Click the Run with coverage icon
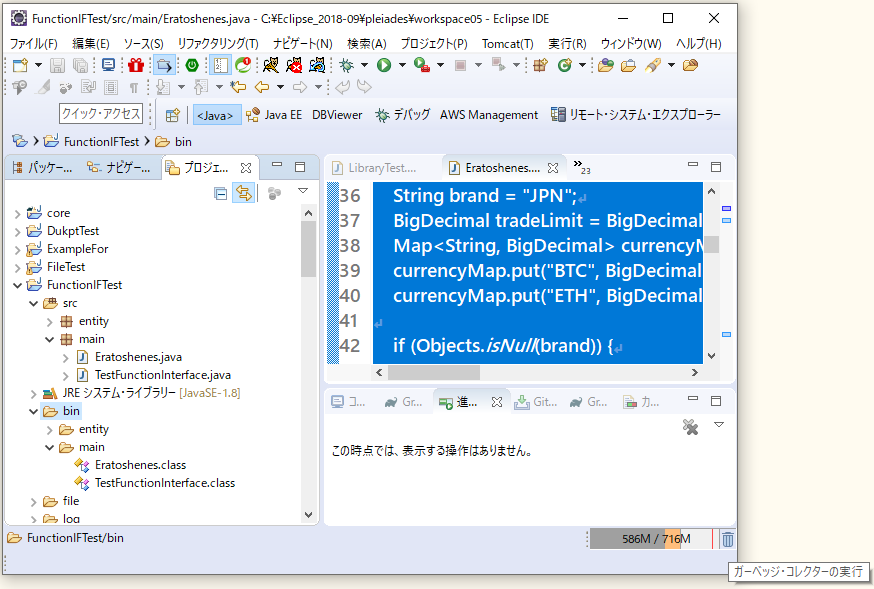 [x=422, y=66]
